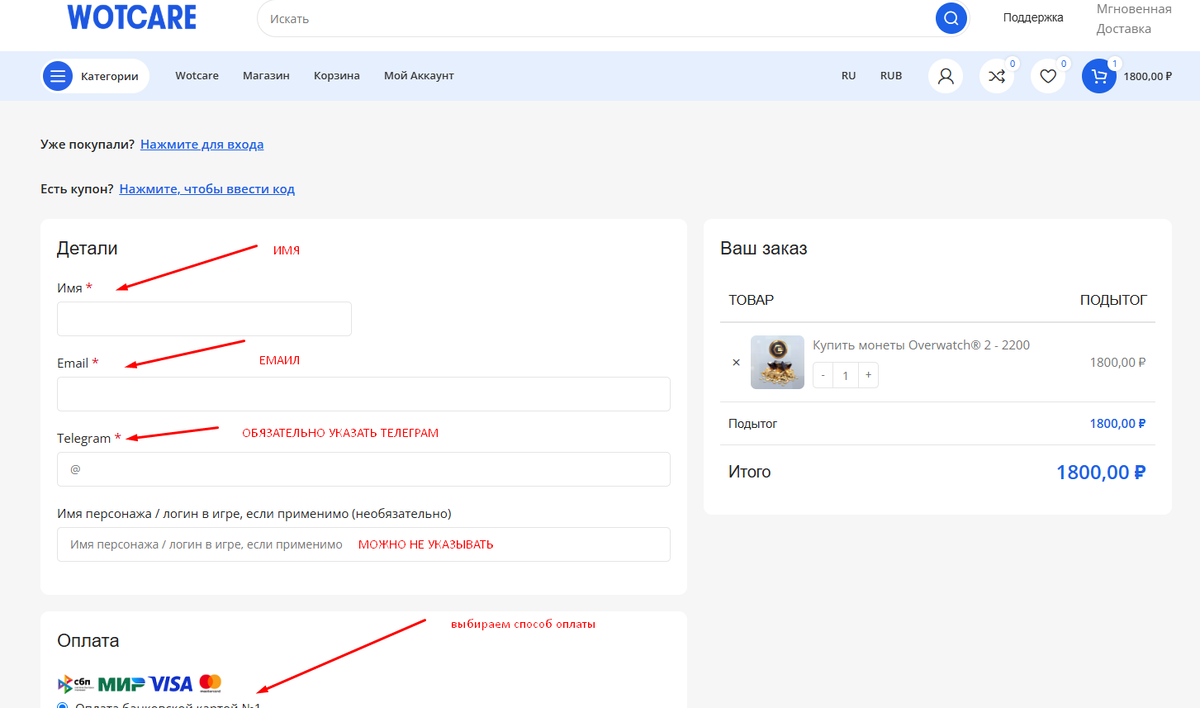The width and height of the screenshot is (1200, 708).
Task: Click the Поддержка link
Action: [x=1033, y=17]
